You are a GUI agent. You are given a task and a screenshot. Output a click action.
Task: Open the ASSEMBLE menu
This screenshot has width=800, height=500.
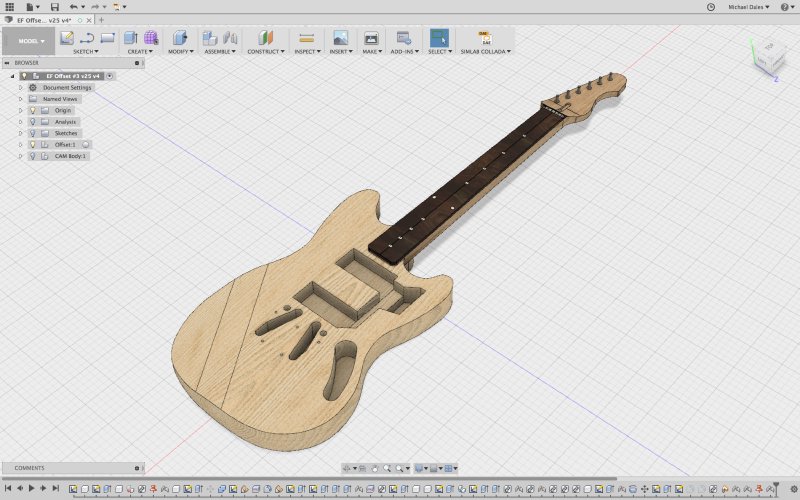coord(220,52)
